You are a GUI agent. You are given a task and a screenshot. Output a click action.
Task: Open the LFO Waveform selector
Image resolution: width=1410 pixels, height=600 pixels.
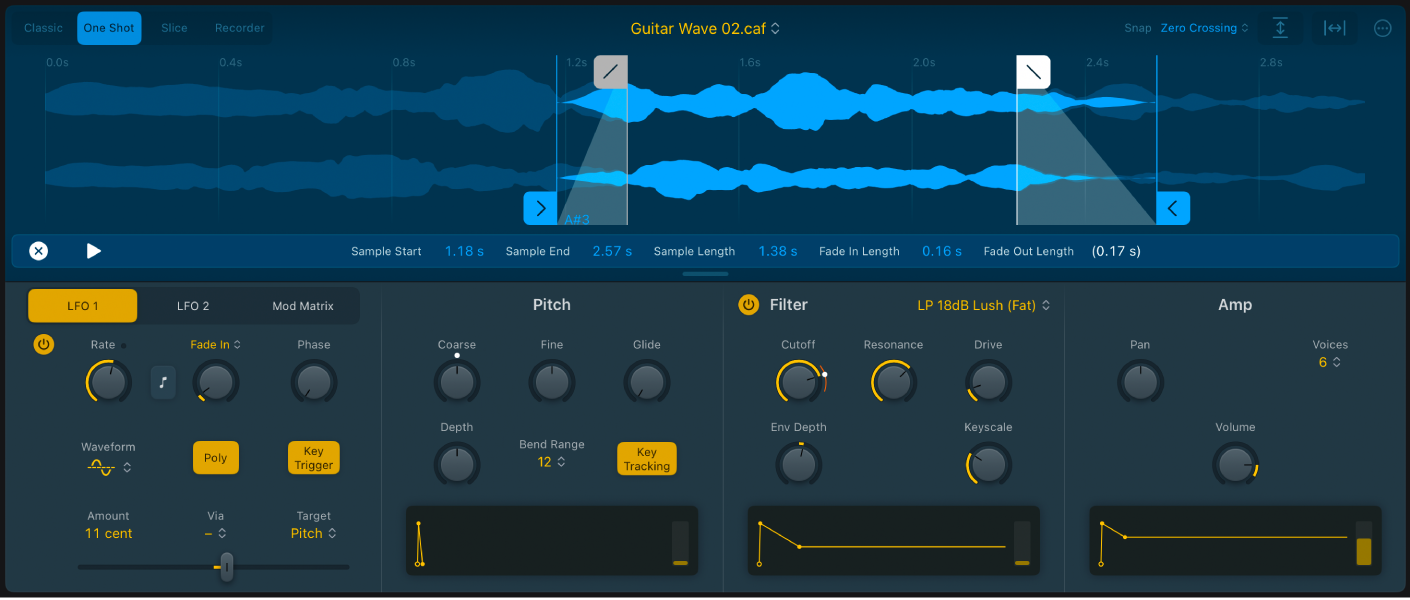pyautogui.click(x=108, y=466)
